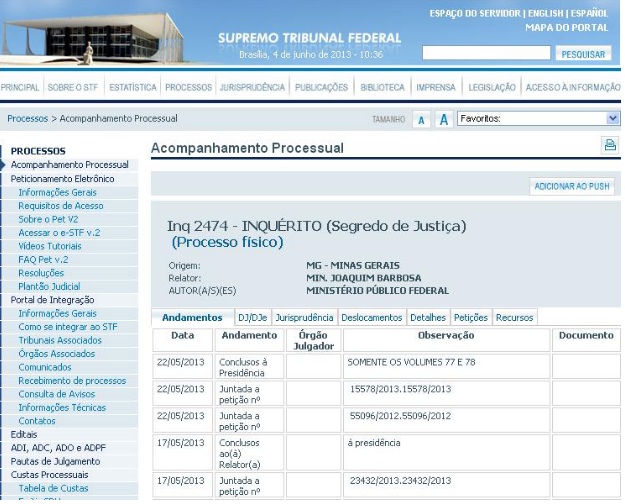Click the print page icon
625x504 pixels.
(x=609, y=146)
